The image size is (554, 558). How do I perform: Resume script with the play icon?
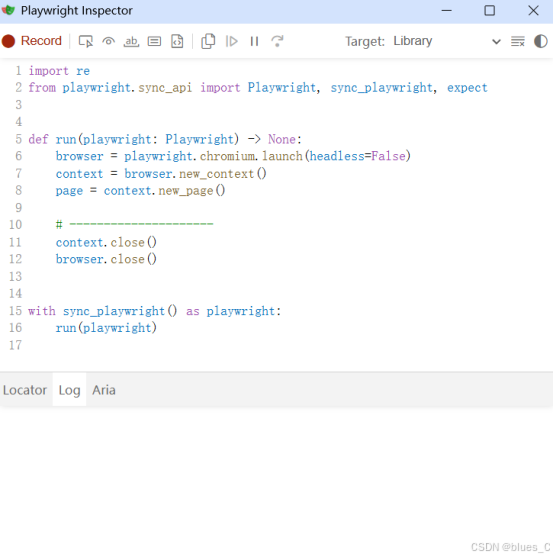231,41
